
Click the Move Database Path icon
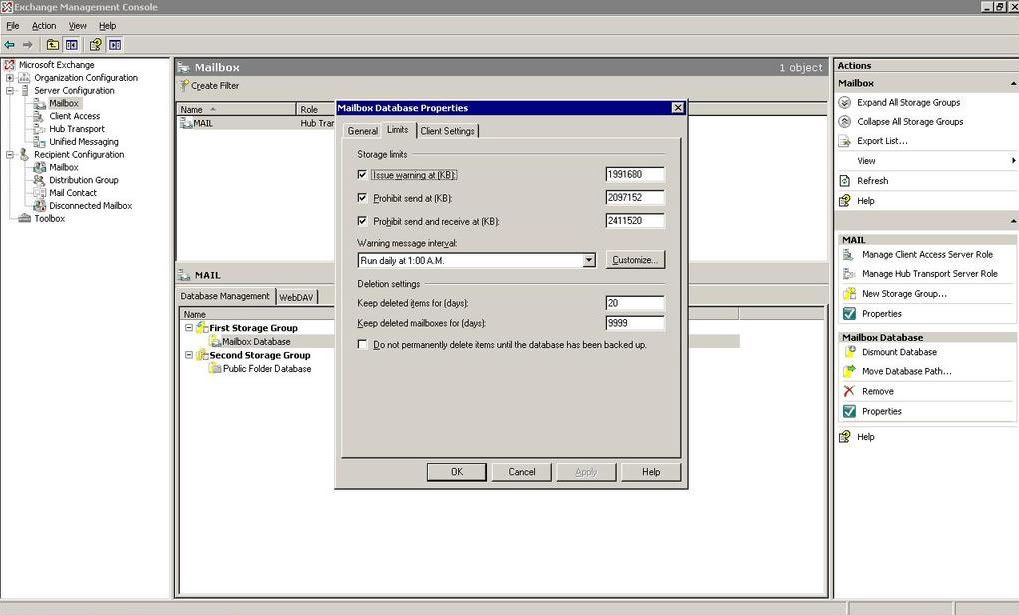click(x=849, y=371)
